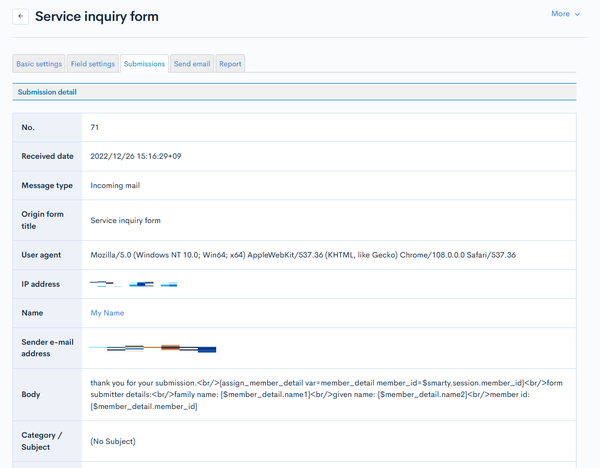The width and height of the screenshot is (600, 468).
Task: Click the Category / Subject label
Action: (41, 441)
